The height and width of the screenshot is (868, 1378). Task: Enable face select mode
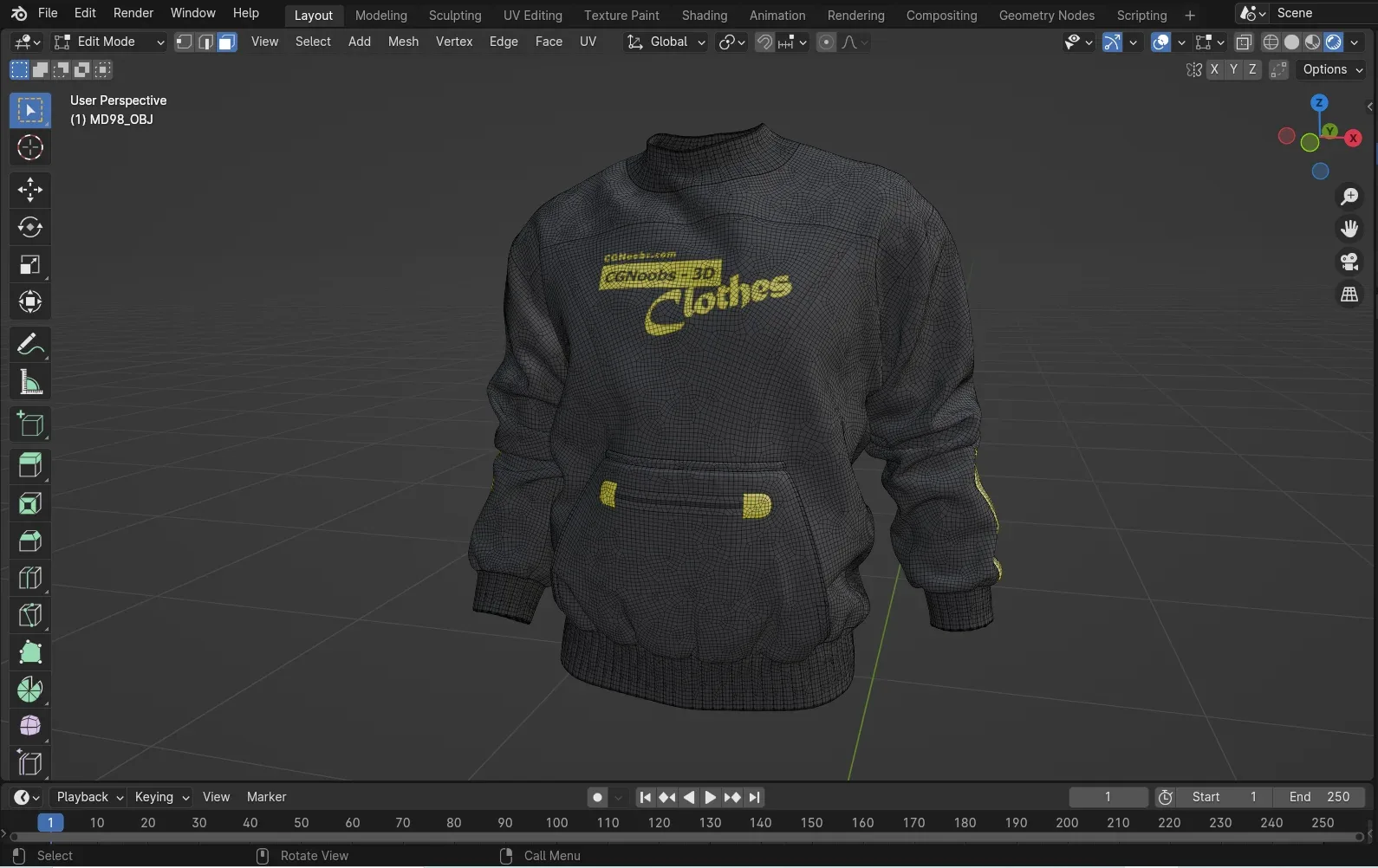click(227, 42)
